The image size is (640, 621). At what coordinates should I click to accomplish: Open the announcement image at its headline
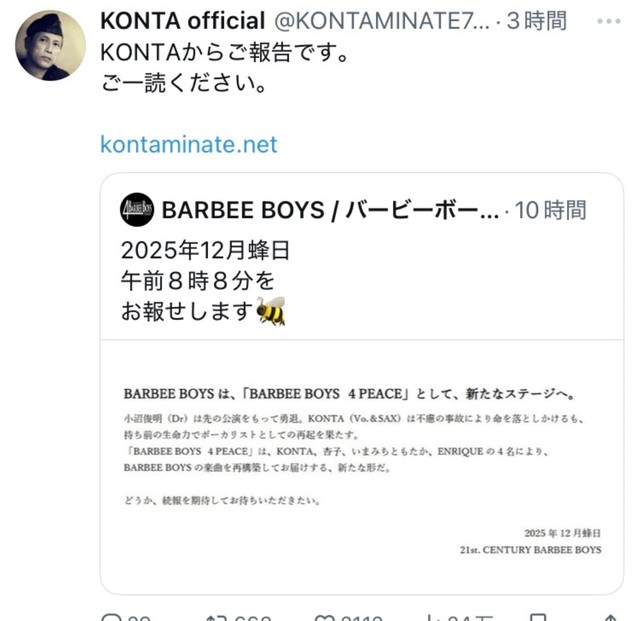362,392
